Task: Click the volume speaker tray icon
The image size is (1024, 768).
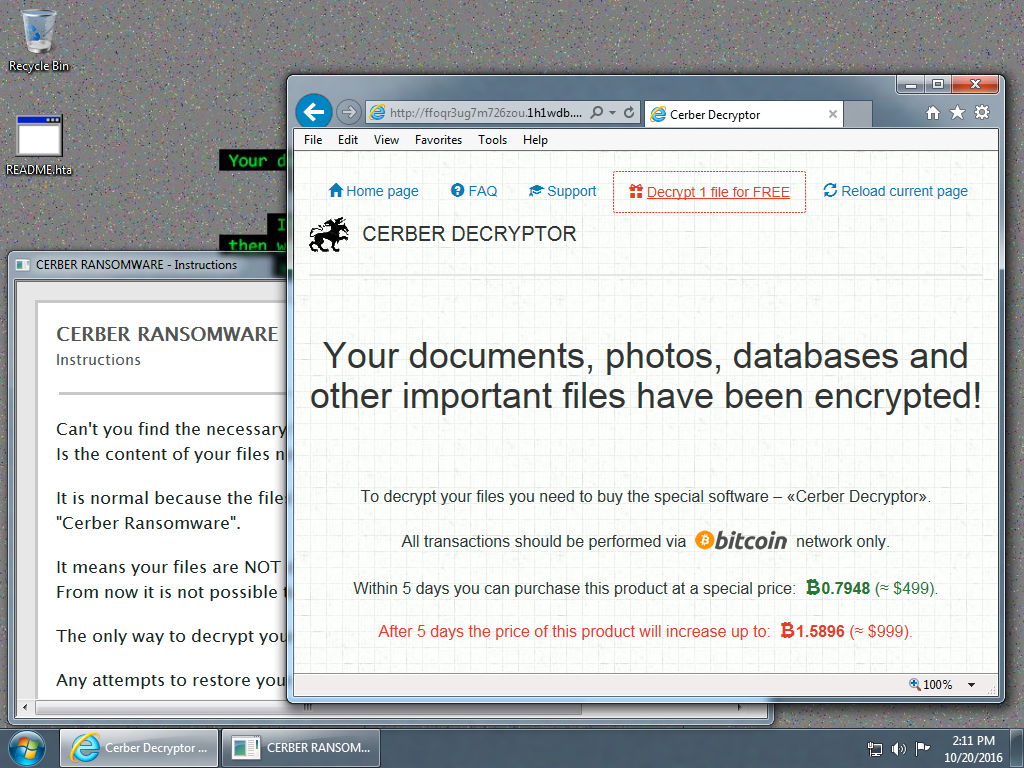Action: click(899, 749)
